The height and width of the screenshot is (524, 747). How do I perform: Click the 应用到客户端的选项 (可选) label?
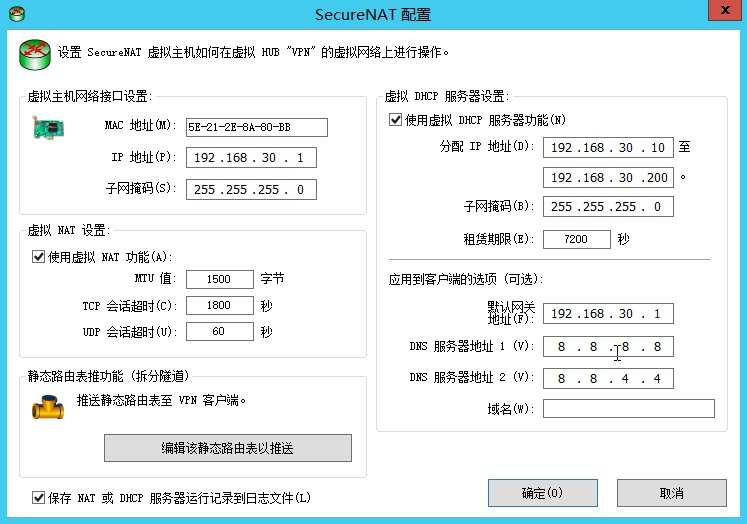pyautogui.click(x=465, y=279)
